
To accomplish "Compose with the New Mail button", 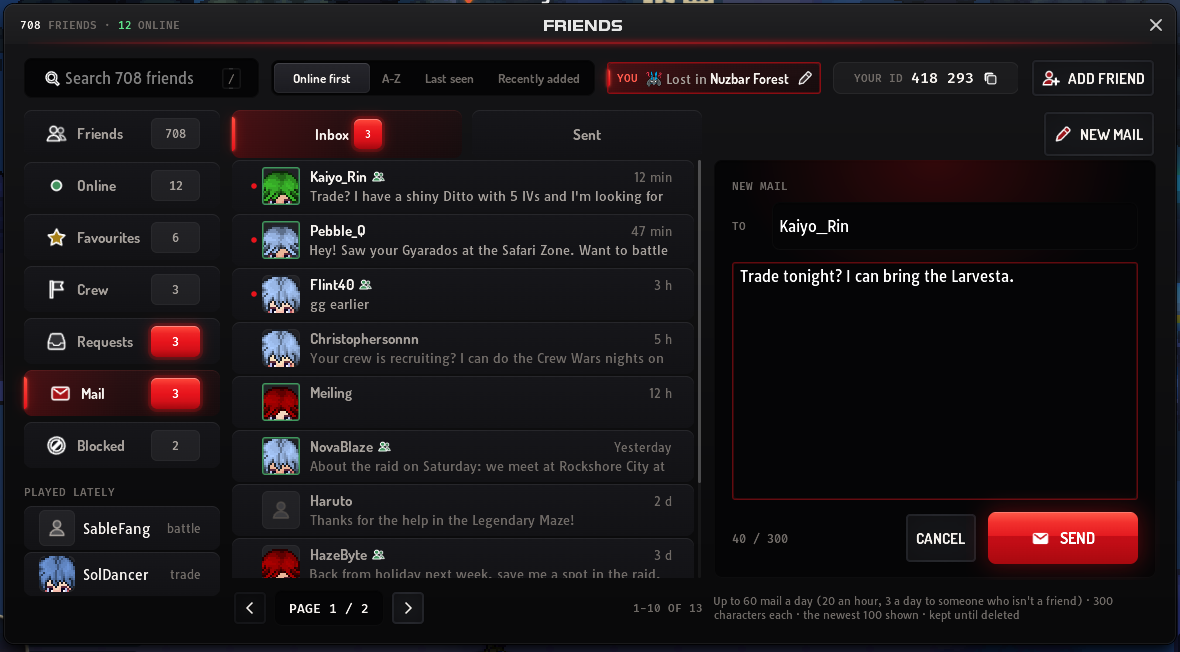I will click(1099, 135).
